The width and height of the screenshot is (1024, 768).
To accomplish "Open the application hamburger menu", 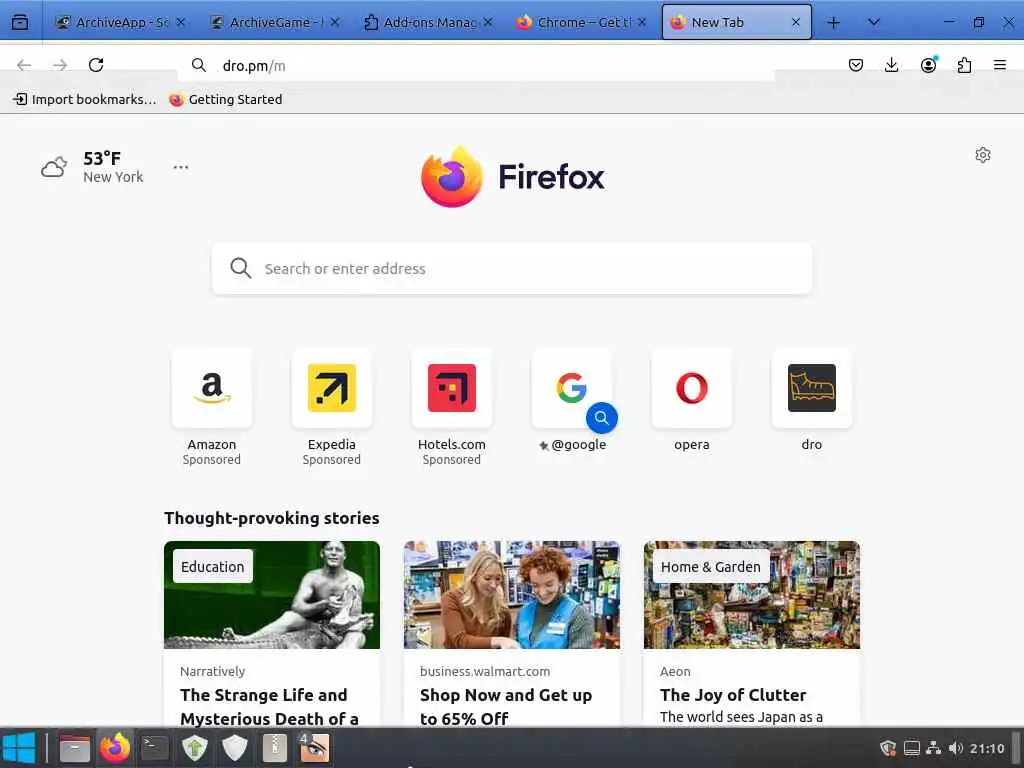I will [1000, 65].
